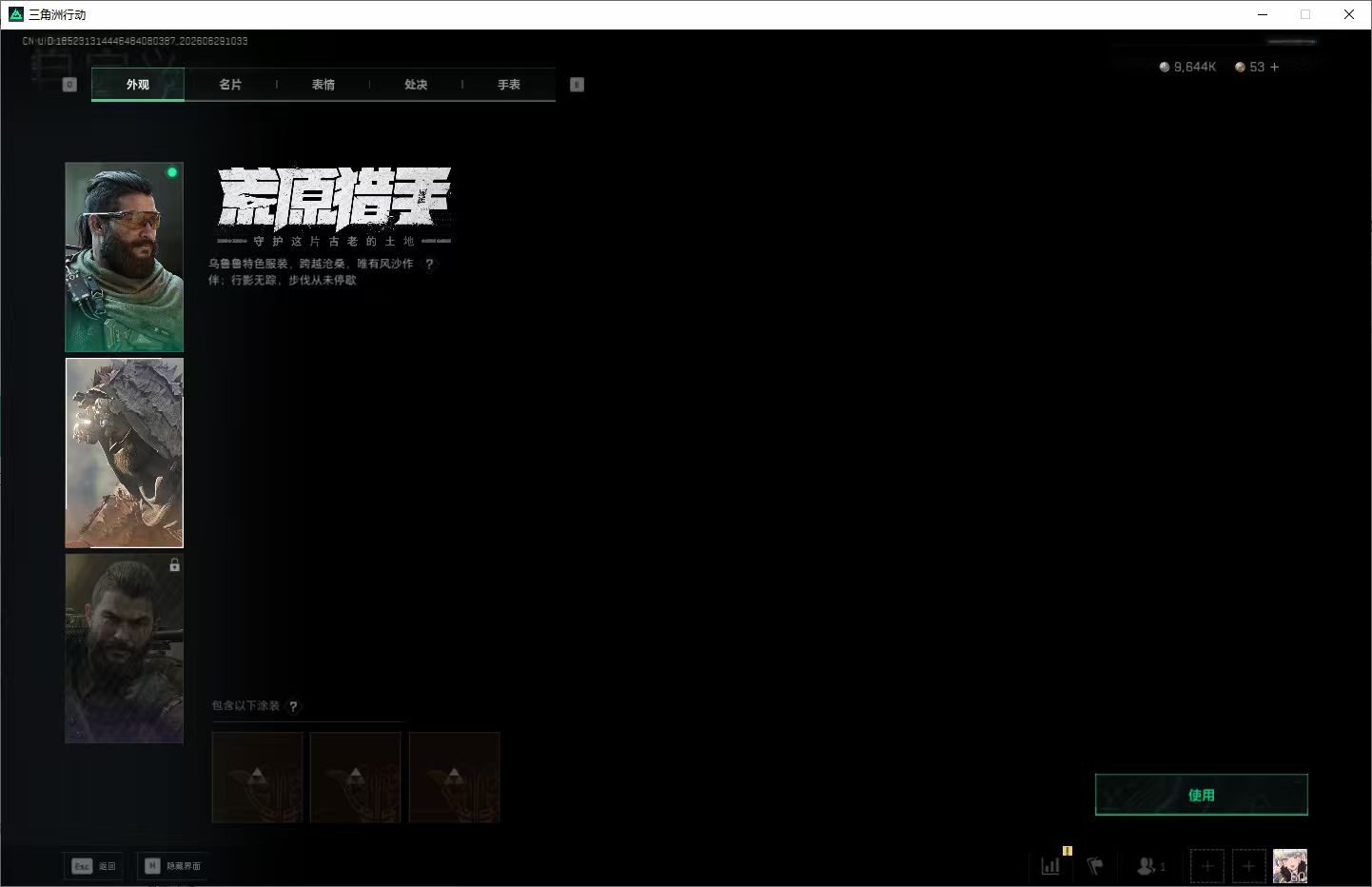This screenshot has height=887, width=1372.
Task: Open the friends list icon
Action: (1150, 866)
